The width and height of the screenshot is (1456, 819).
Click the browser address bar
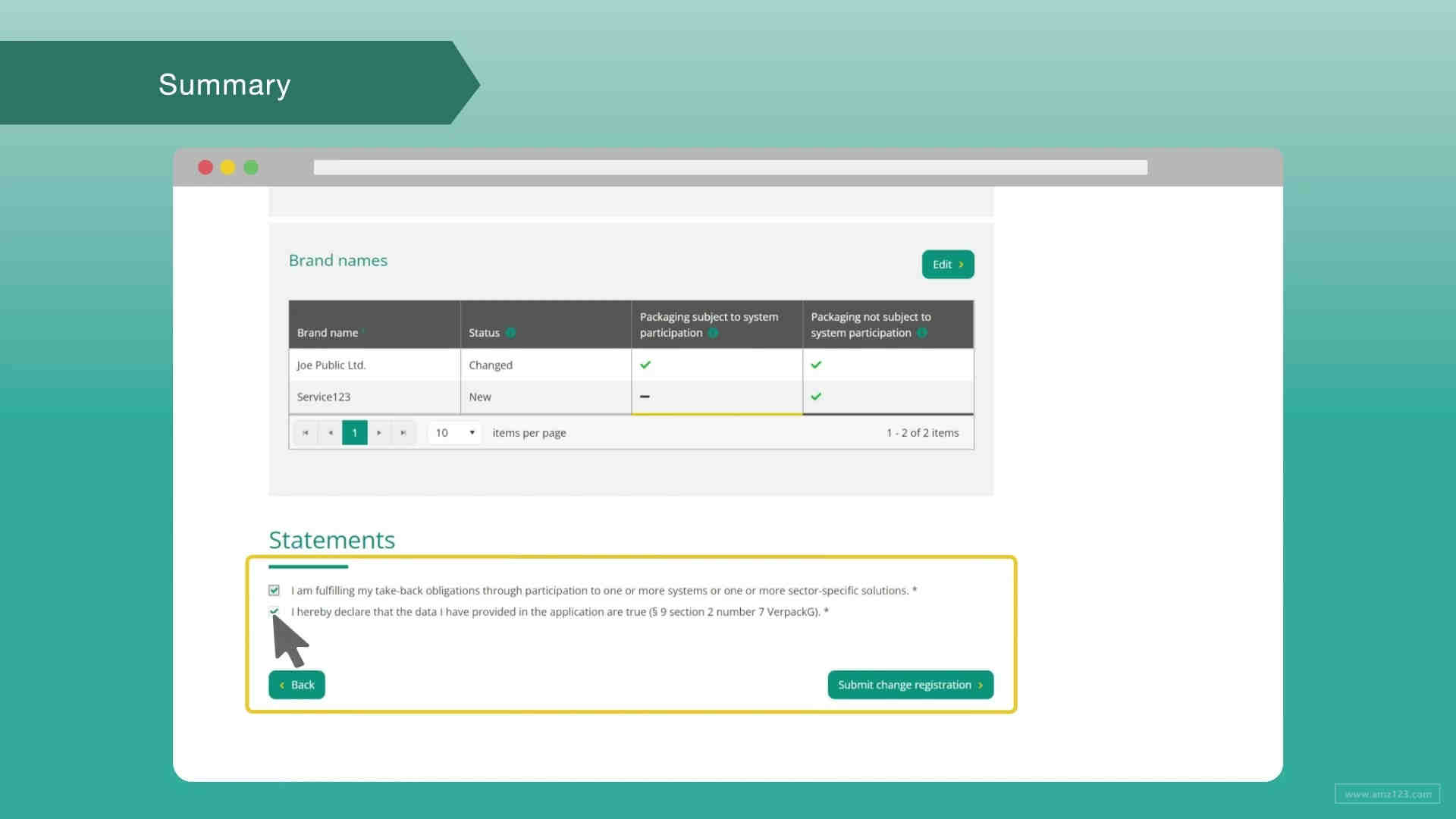730,168
